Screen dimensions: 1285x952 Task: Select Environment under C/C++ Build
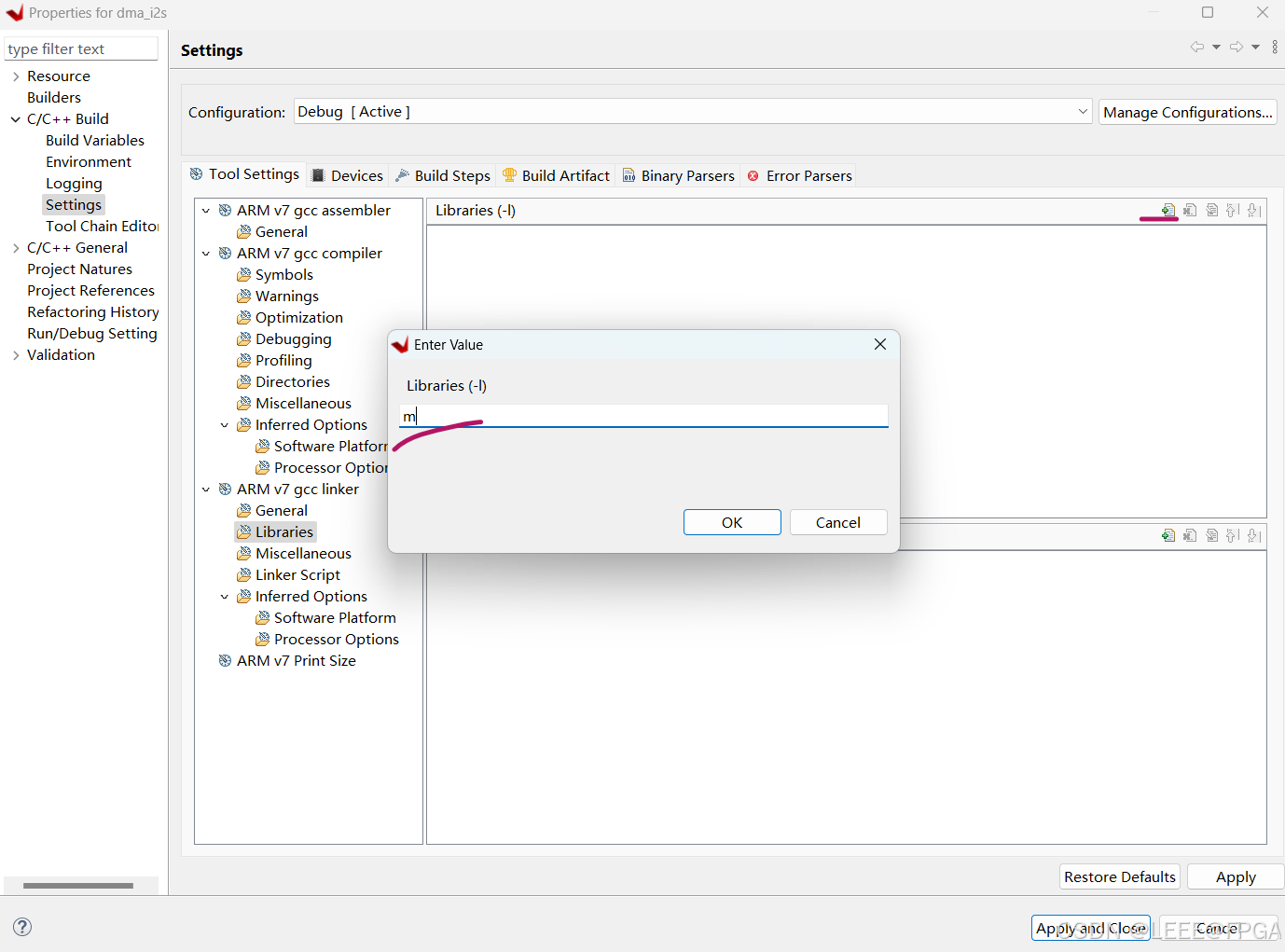click(x=89, y=162)
